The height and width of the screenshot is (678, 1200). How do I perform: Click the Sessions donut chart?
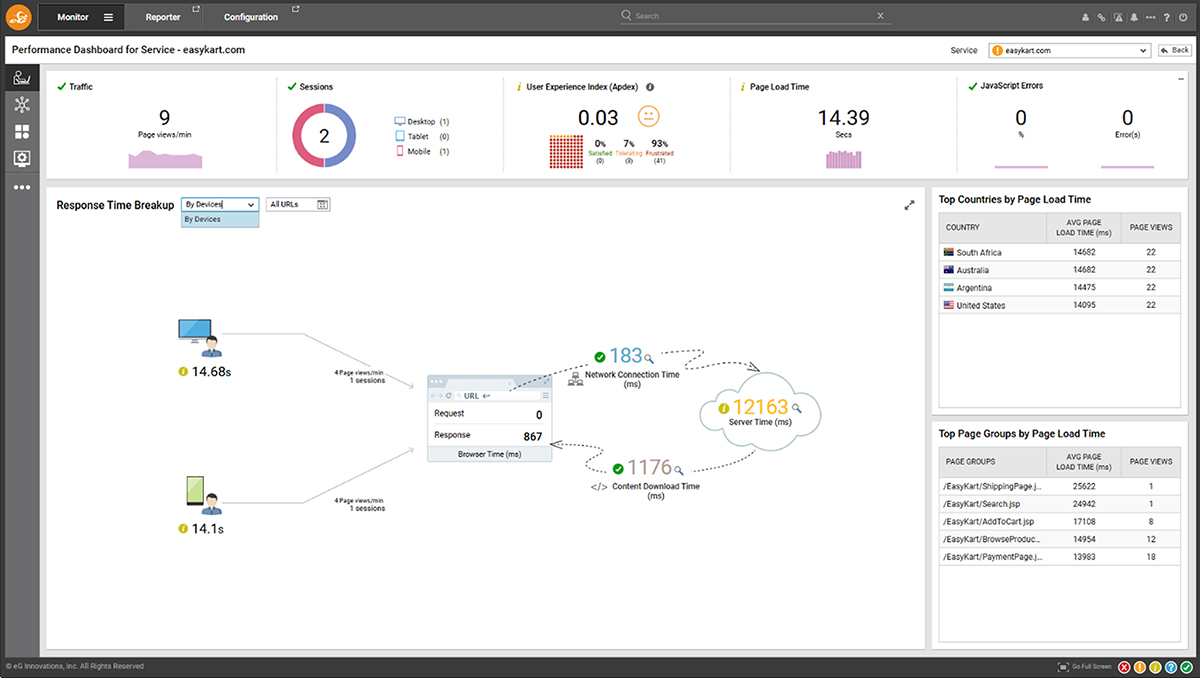click(324, 135)
